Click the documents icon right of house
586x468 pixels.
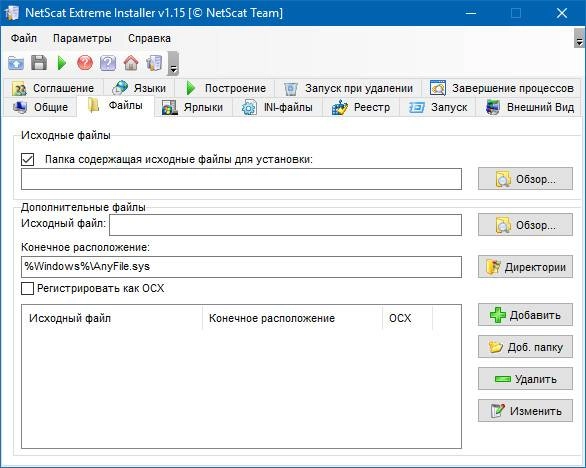tap(154, 63)
